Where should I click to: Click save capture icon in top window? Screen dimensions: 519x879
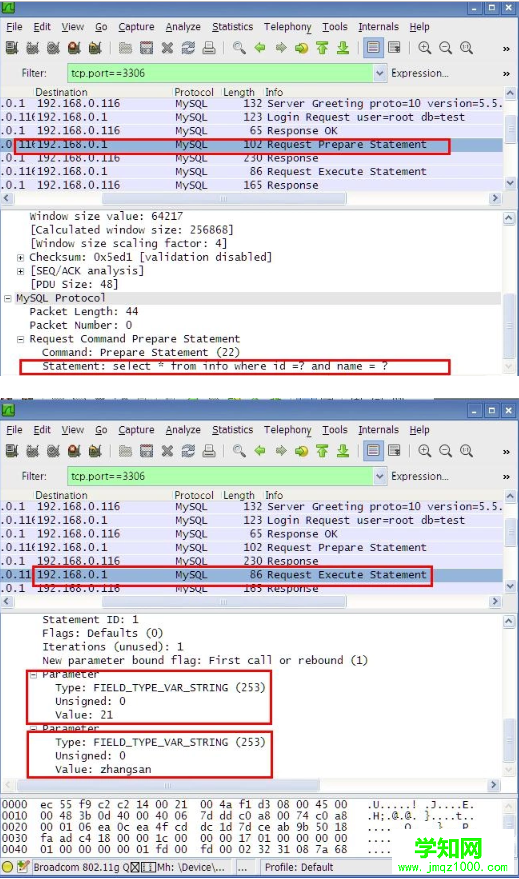click(x=146, y=48)
